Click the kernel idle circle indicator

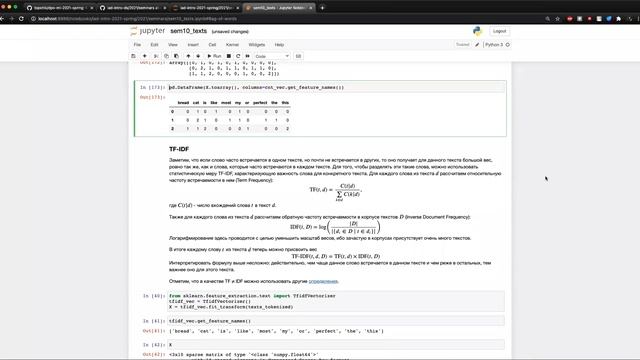[508, 44]
